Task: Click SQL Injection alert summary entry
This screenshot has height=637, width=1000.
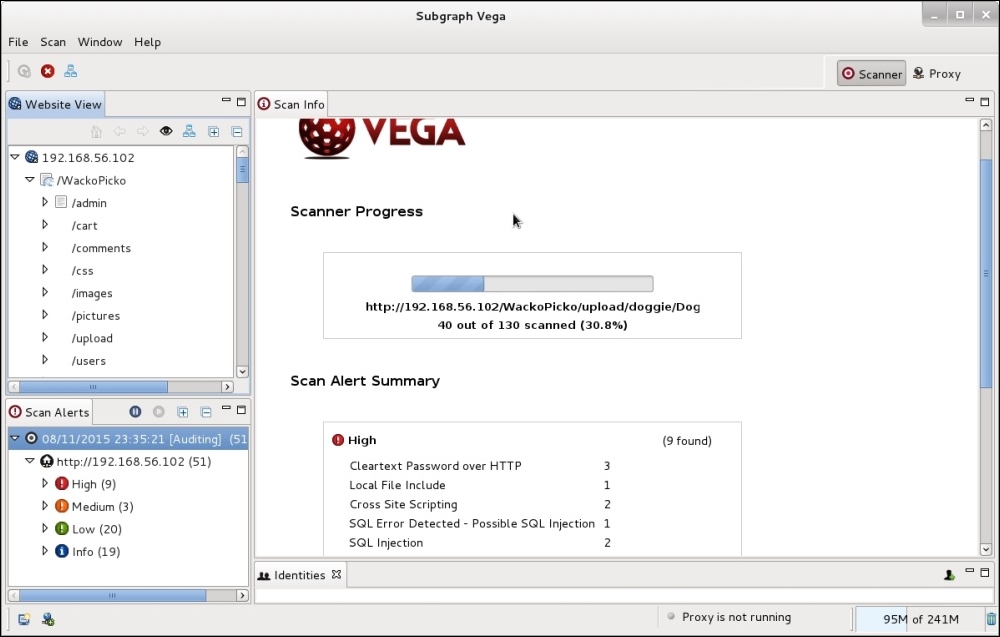Action: click(386, 543)
